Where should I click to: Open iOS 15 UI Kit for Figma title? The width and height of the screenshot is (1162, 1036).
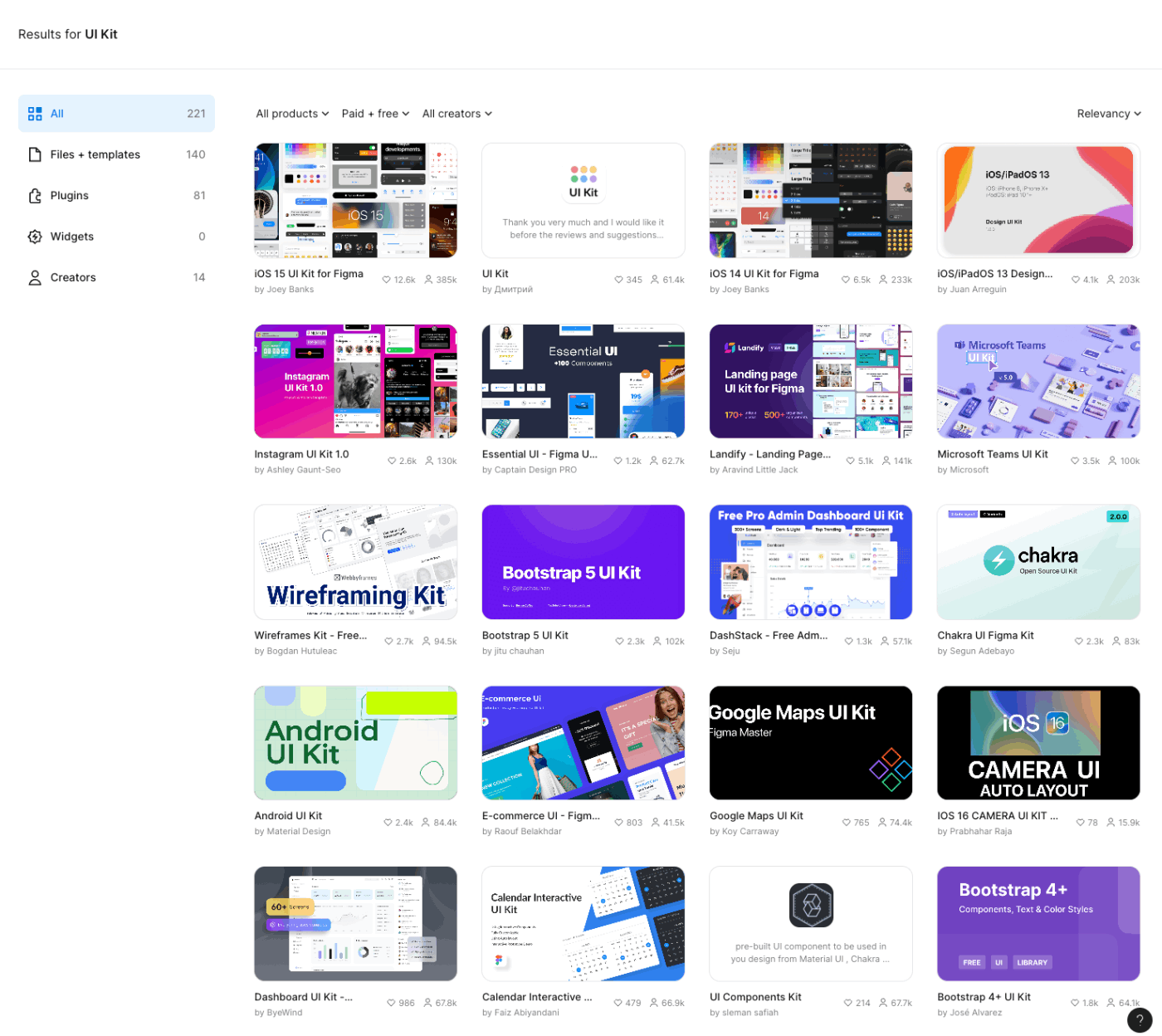pos(309,274)
